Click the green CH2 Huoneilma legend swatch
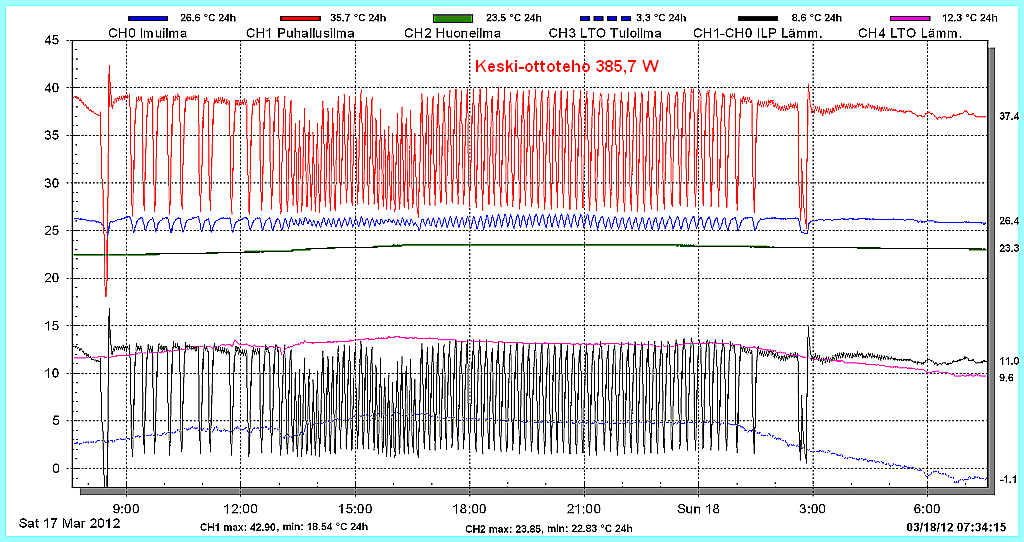Image resolution: width=1024 pixels, height=542 pixels. click(x=456, y=18)
